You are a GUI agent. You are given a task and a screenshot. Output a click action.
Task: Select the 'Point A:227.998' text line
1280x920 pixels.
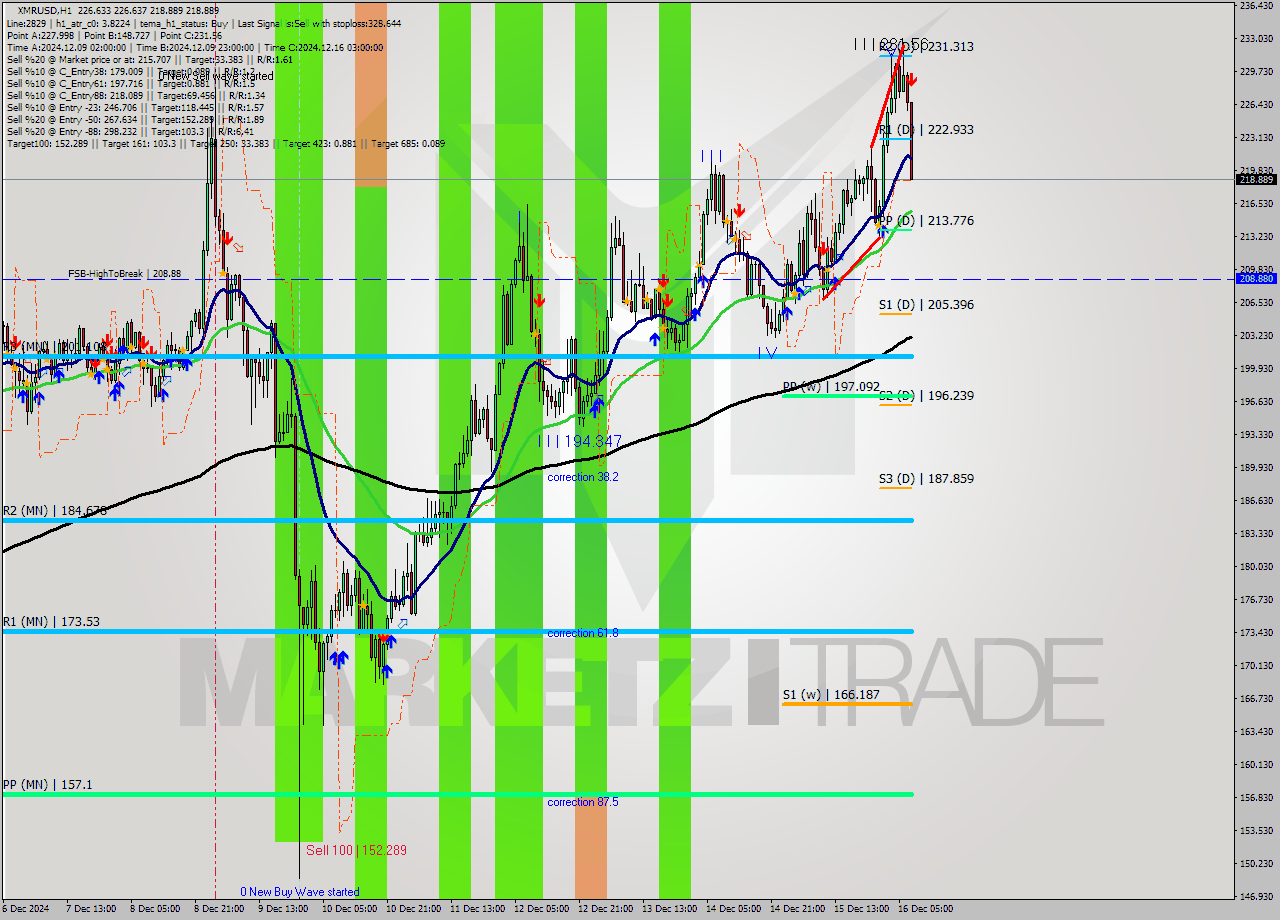[115, 35]
